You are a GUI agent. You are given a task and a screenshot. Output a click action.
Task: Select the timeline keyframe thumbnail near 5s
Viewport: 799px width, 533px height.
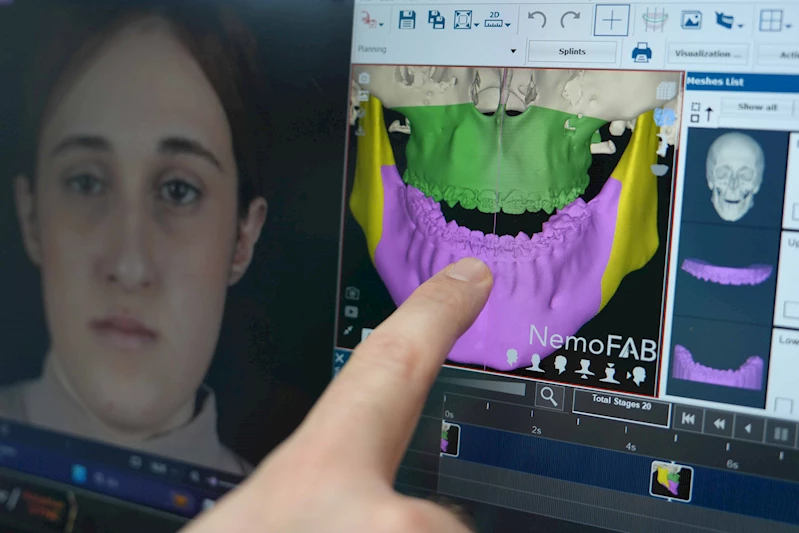click(671, 481)
